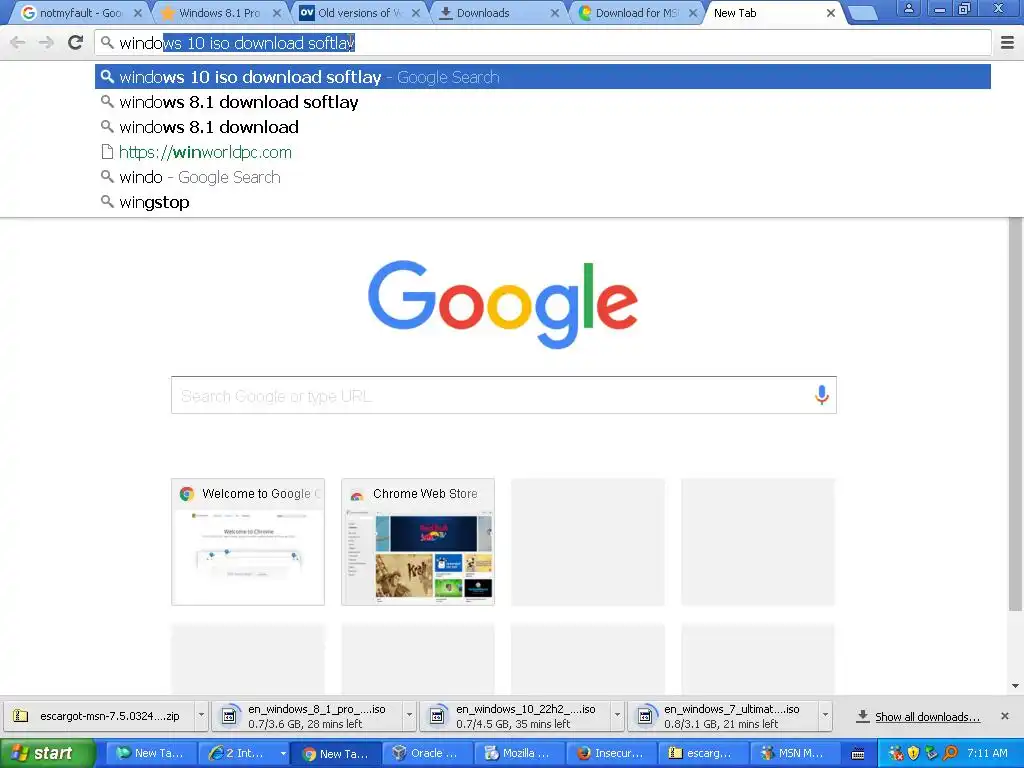Close the Windows 8.1 Pro tab
The height and width of the screenshot is (768, 1024).
(277, 13)
